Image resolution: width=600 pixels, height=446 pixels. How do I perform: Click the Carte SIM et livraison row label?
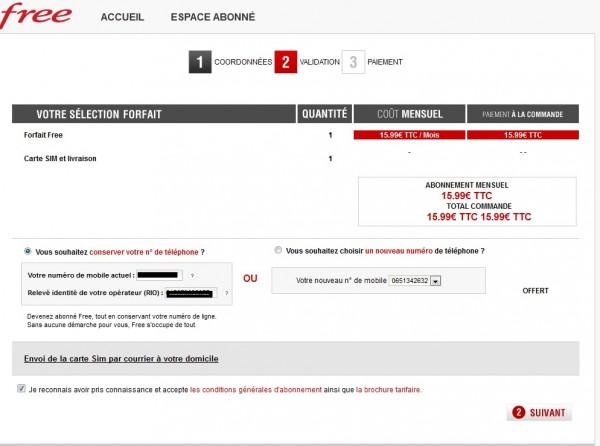[x=60, y=158]
